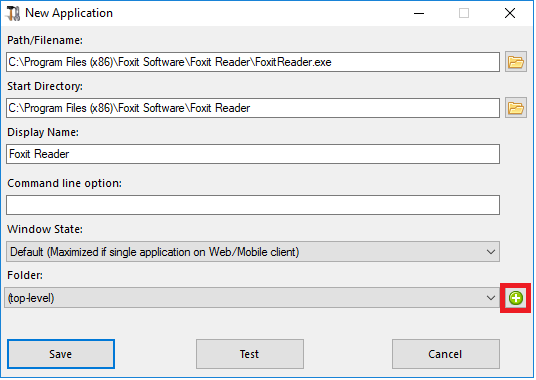Minimize the New Application window
This screenshot has height=380, width=536.
pos(419,13)
